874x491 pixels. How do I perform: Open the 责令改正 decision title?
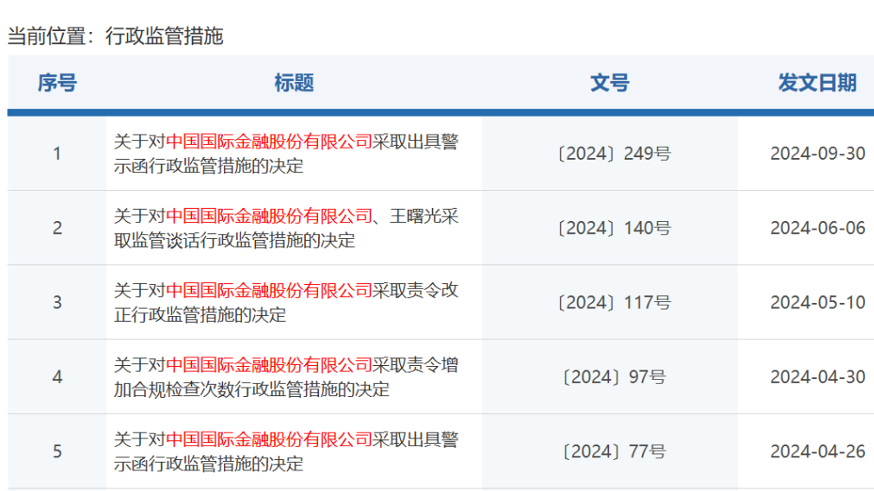(x=286, y=303)
